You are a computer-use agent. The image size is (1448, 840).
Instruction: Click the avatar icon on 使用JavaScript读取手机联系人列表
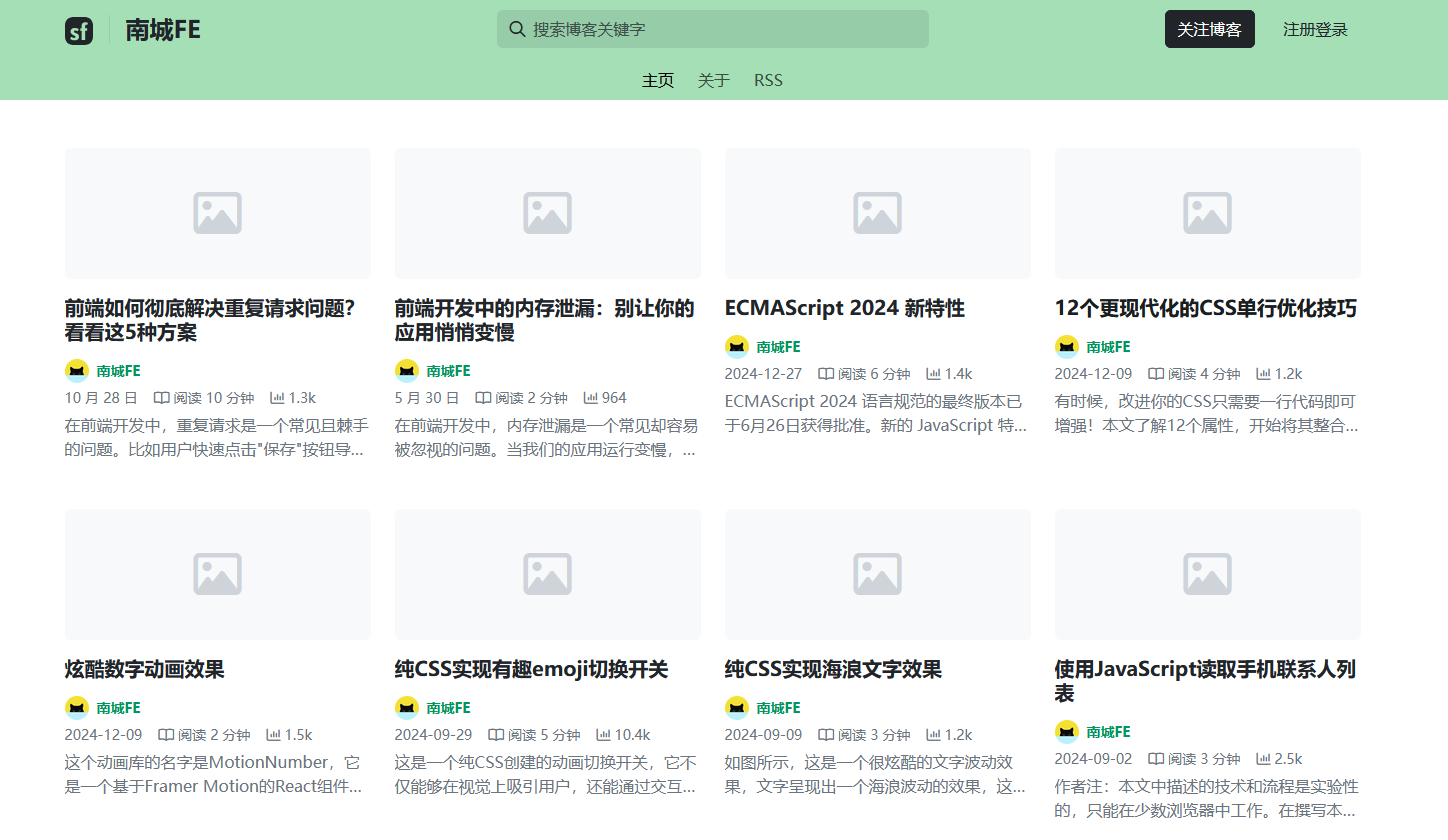pos(1067,731)
